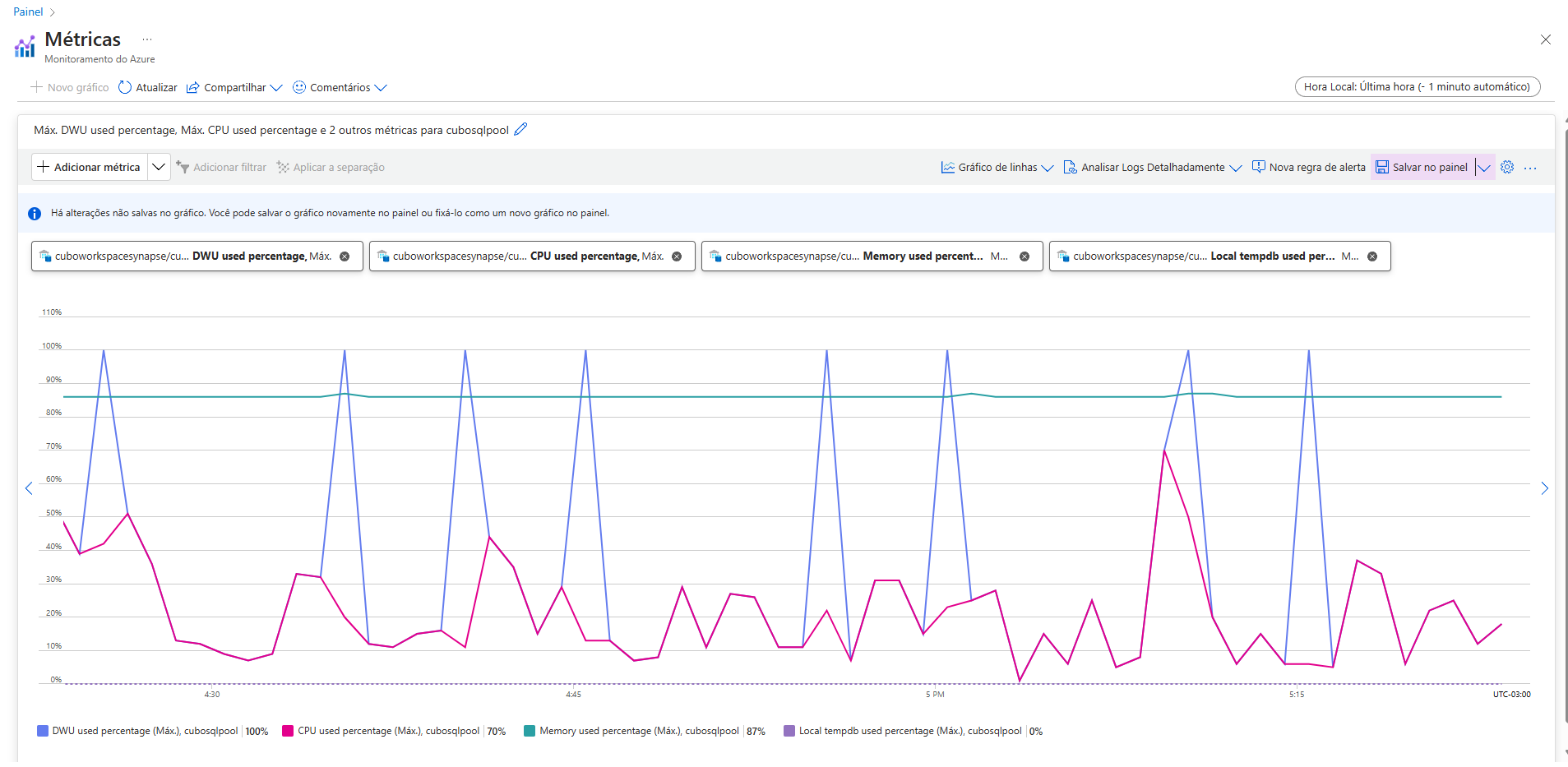Click the left arrow to shift chart time back

coord(29,488)
